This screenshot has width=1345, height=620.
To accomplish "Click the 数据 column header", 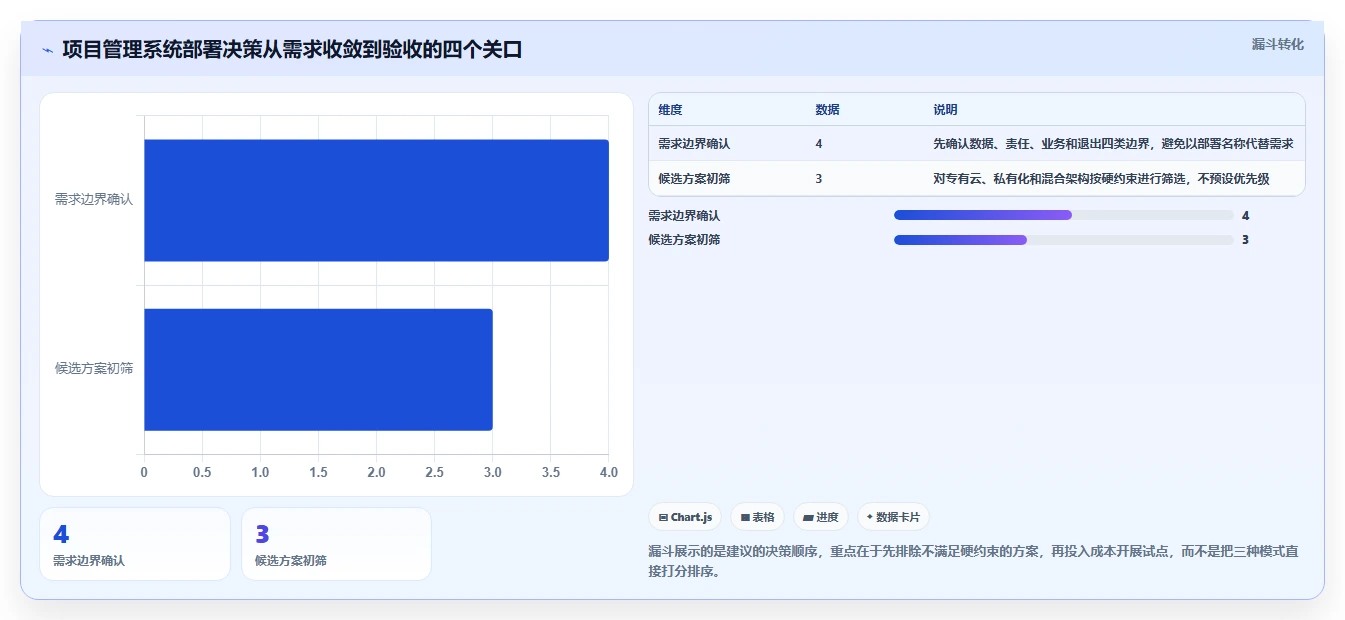I will [827, 110].
